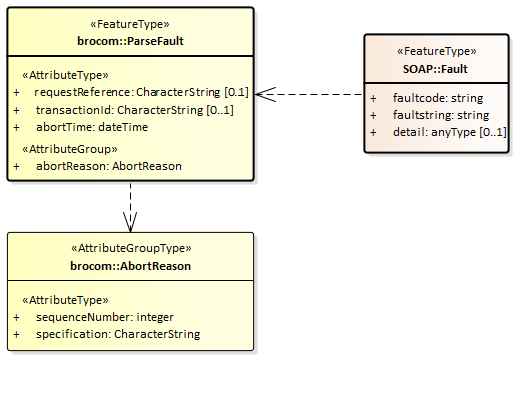Select the SOAP::Fault class title

pyautogui.click(x=435, y=69)
